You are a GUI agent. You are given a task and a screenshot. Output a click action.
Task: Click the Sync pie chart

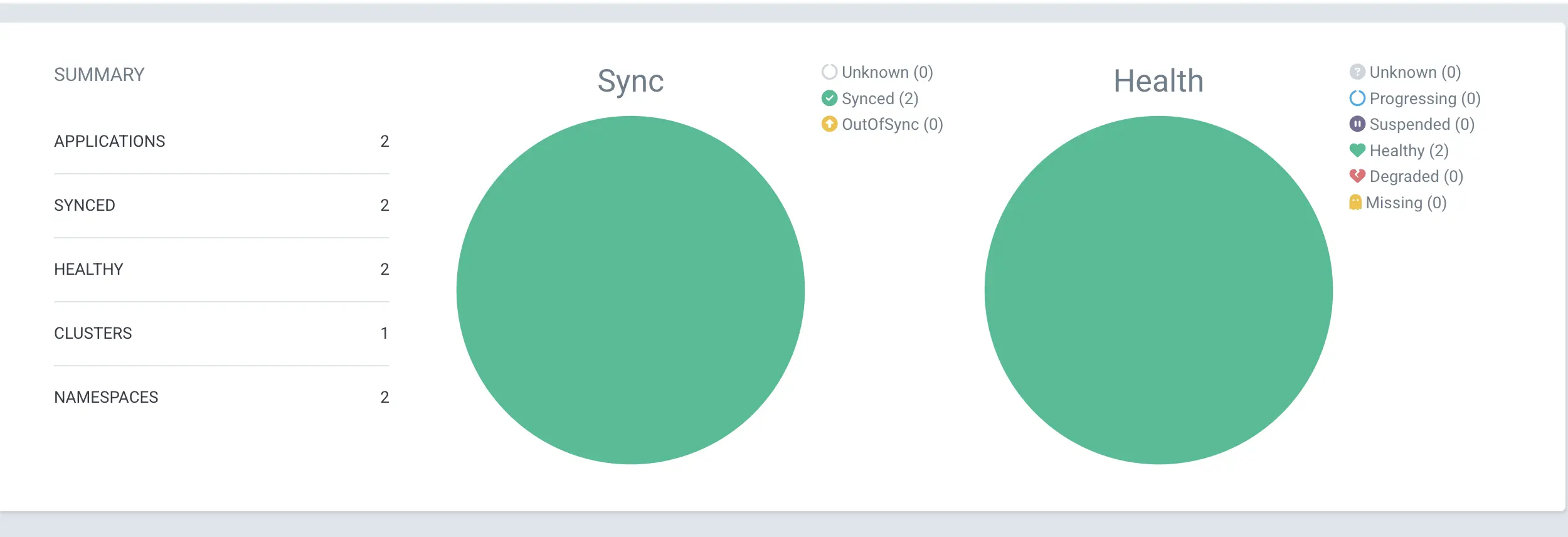point(630,290)
